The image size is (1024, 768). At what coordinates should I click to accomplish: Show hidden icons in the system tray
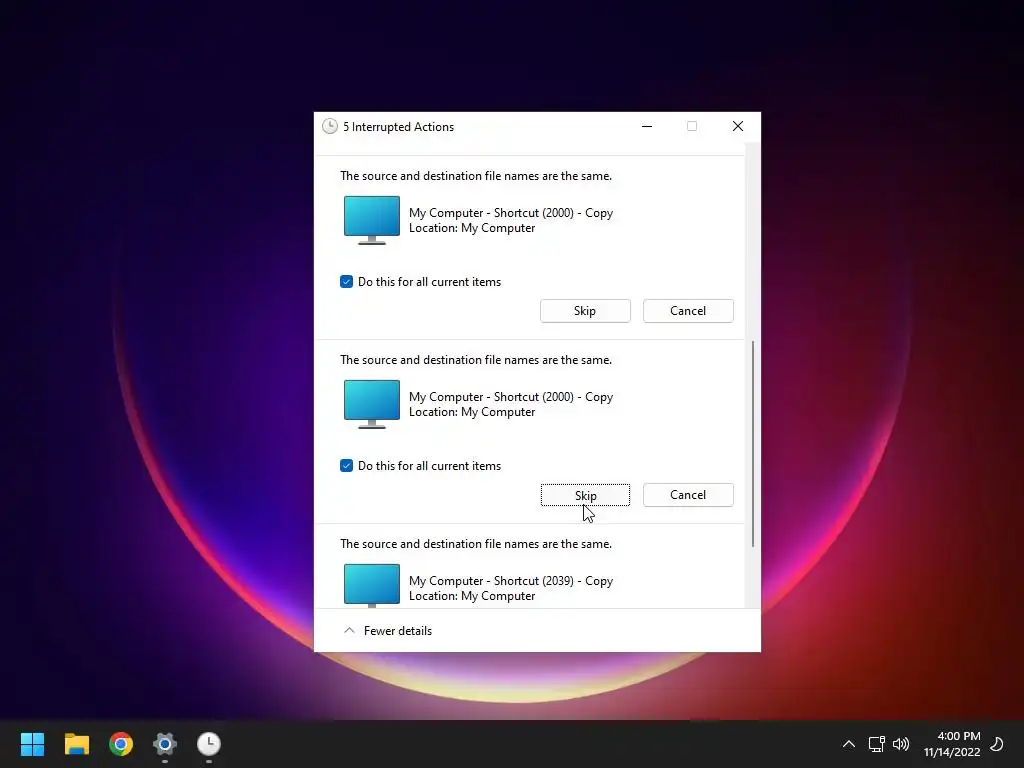848,744
